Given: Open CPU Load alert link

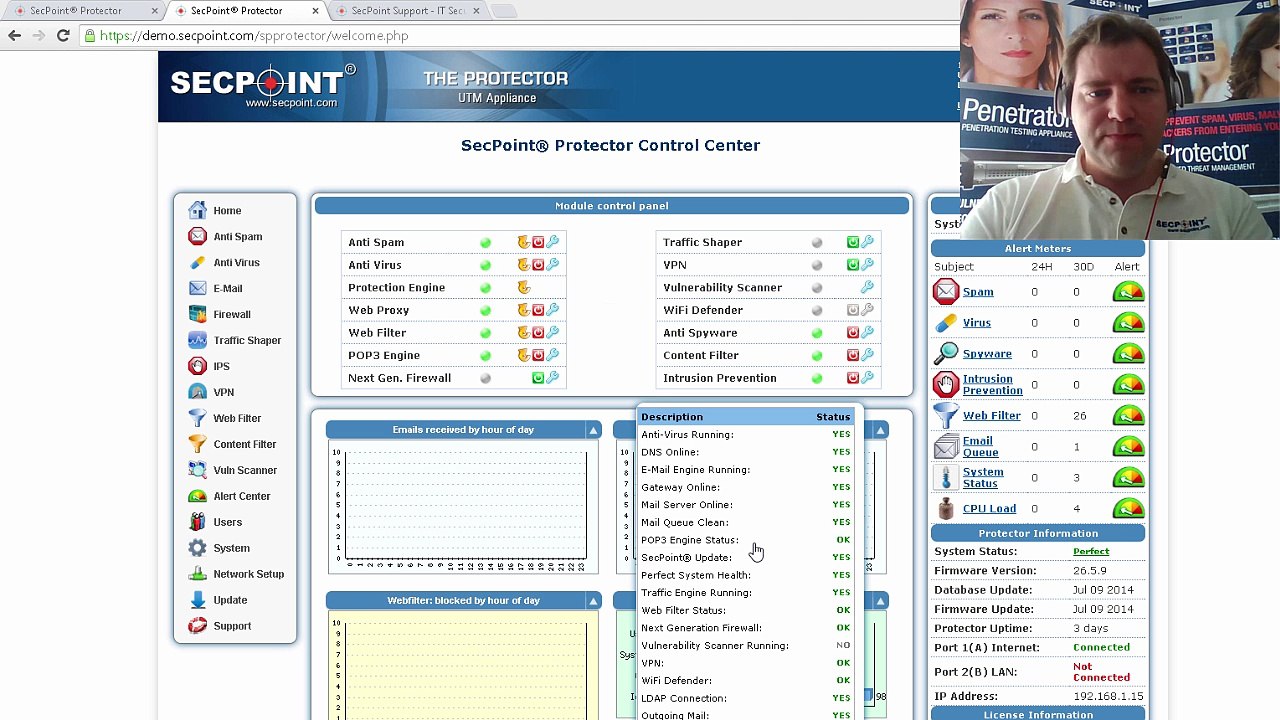Looking at the screenshot, I should pos(989,509).
